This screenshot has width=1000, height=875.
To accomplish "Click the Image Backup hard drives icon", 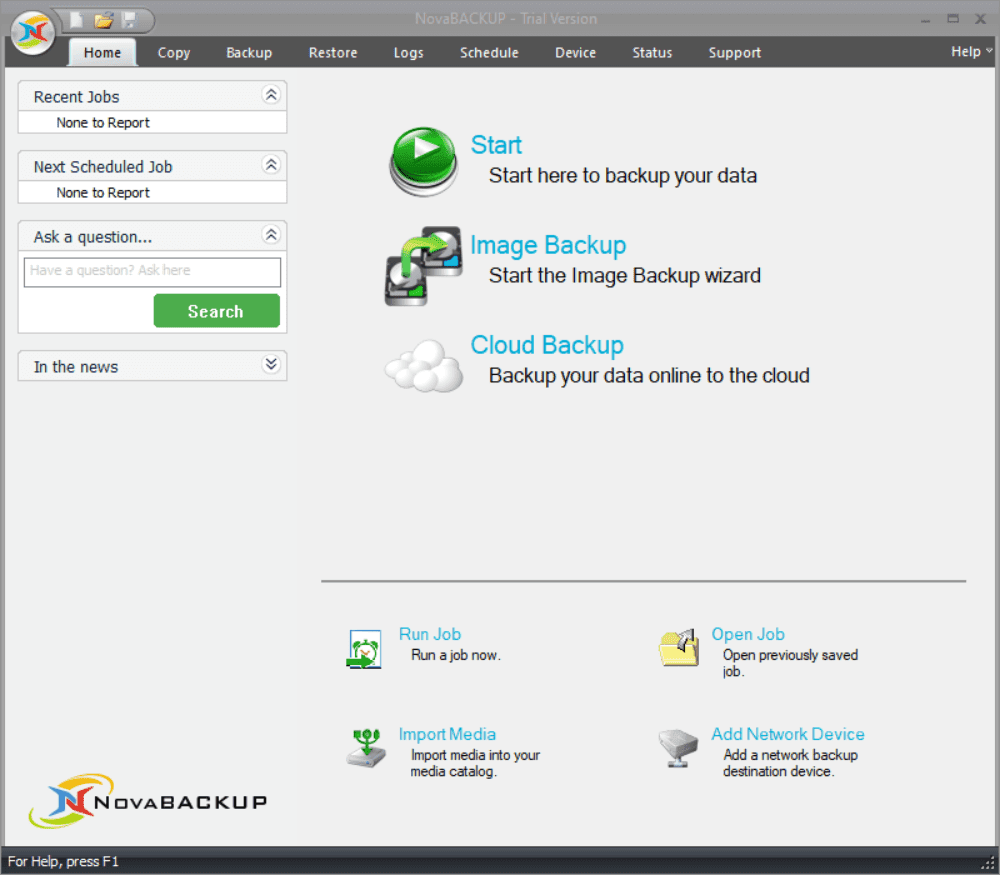I will click(423, 265).
